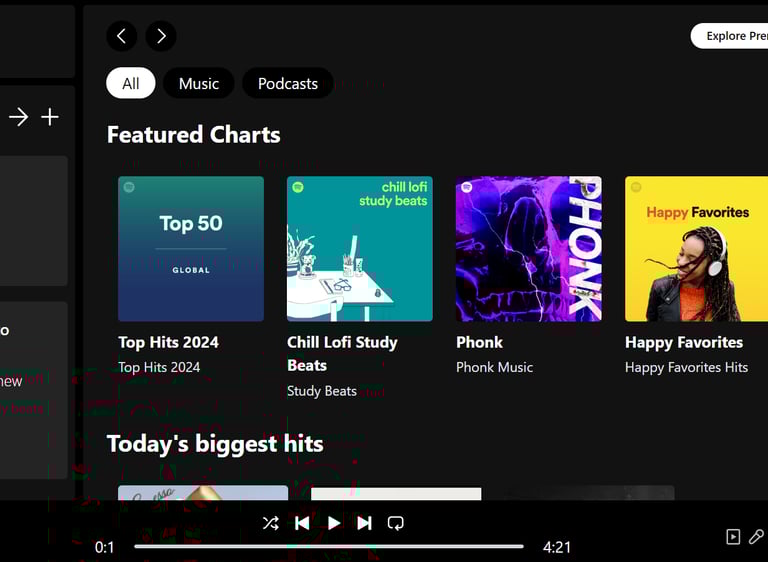Viewport: 768px width, 562px height.
Task: Toggle shuffle playback
Action: click(x=270, y=523)
